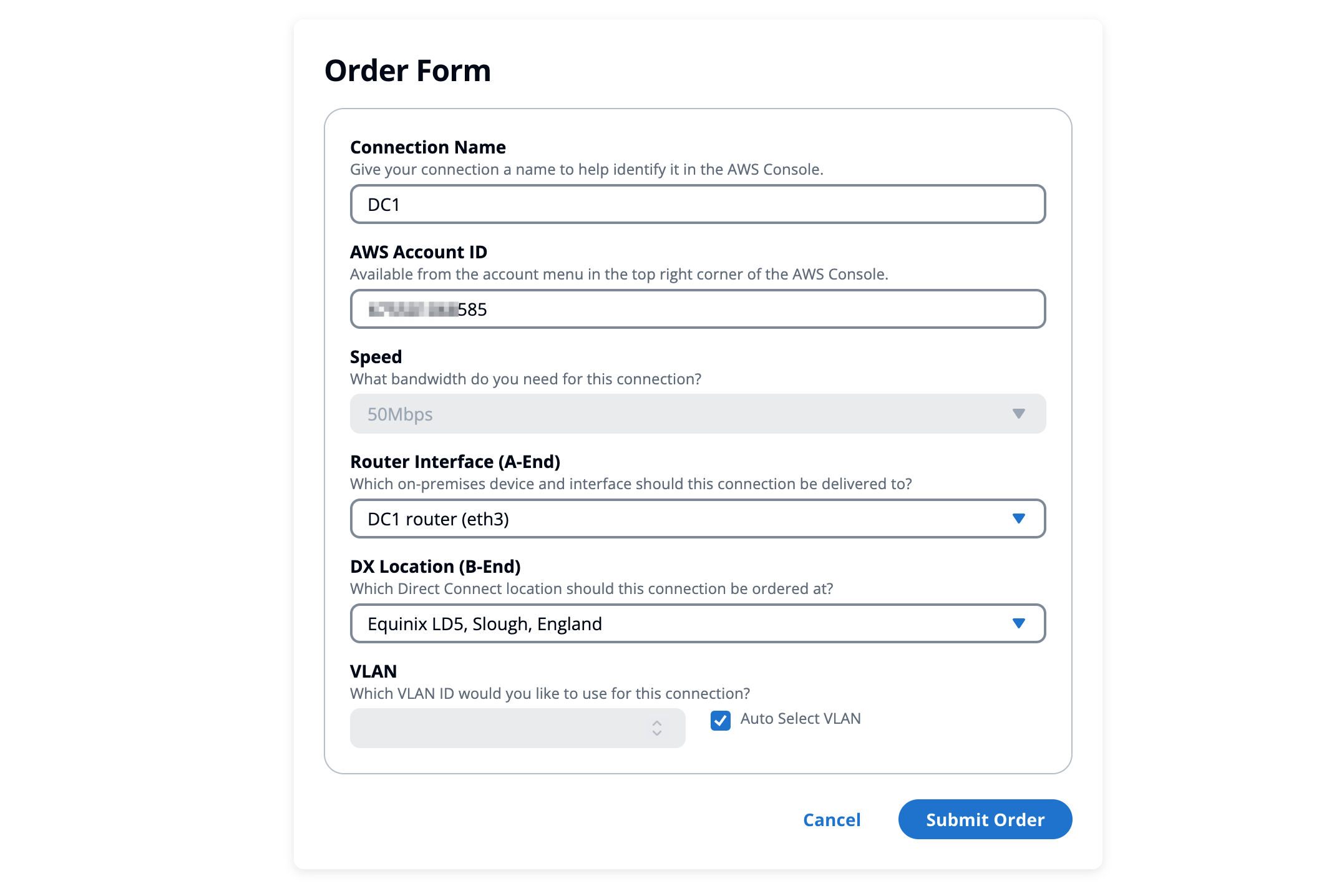Click the Router Interface dropdown arrow
This screenshot has height=896, width=1319.
(1018, 519)
